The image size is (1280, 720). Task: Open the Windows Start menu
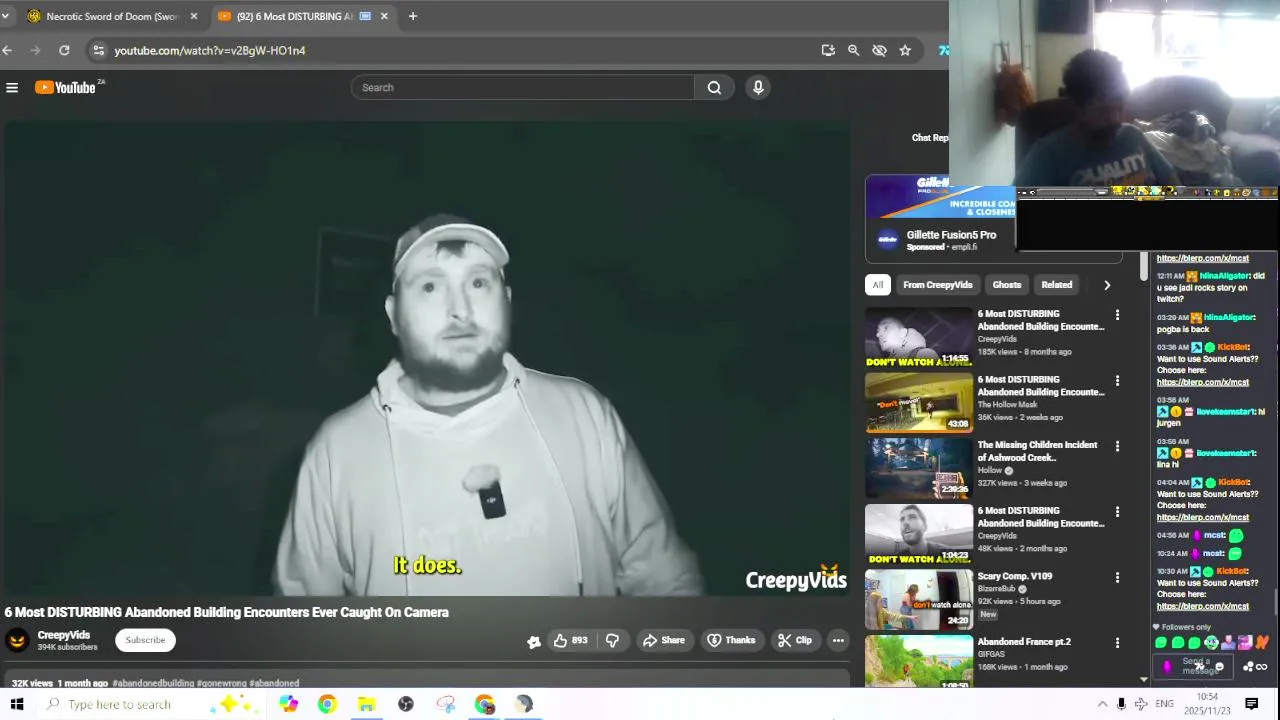point(17,704)
